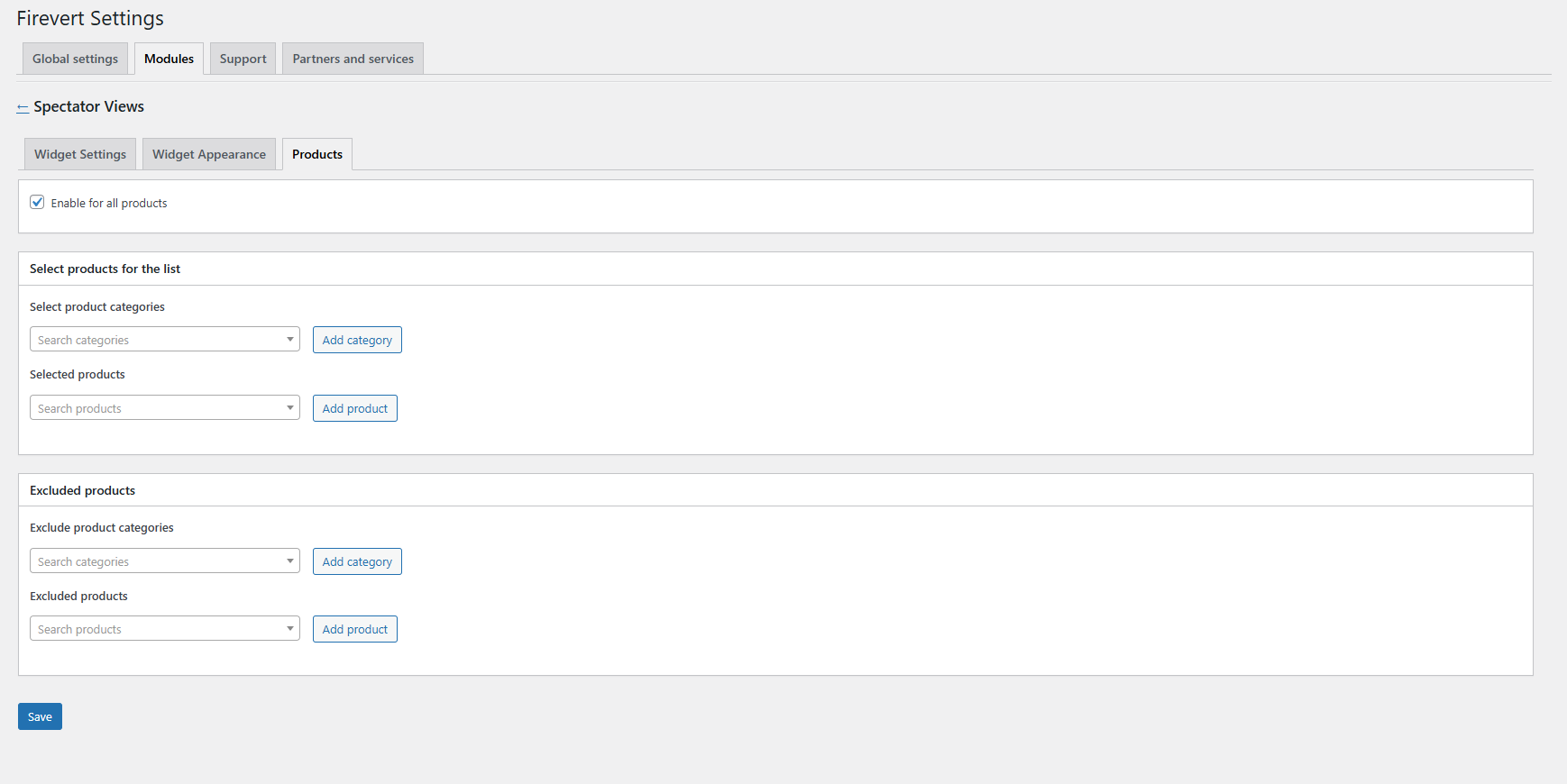1567x784 pixels.
Task: Save the Spectator Views settings
Action: (x=40, y=716)
